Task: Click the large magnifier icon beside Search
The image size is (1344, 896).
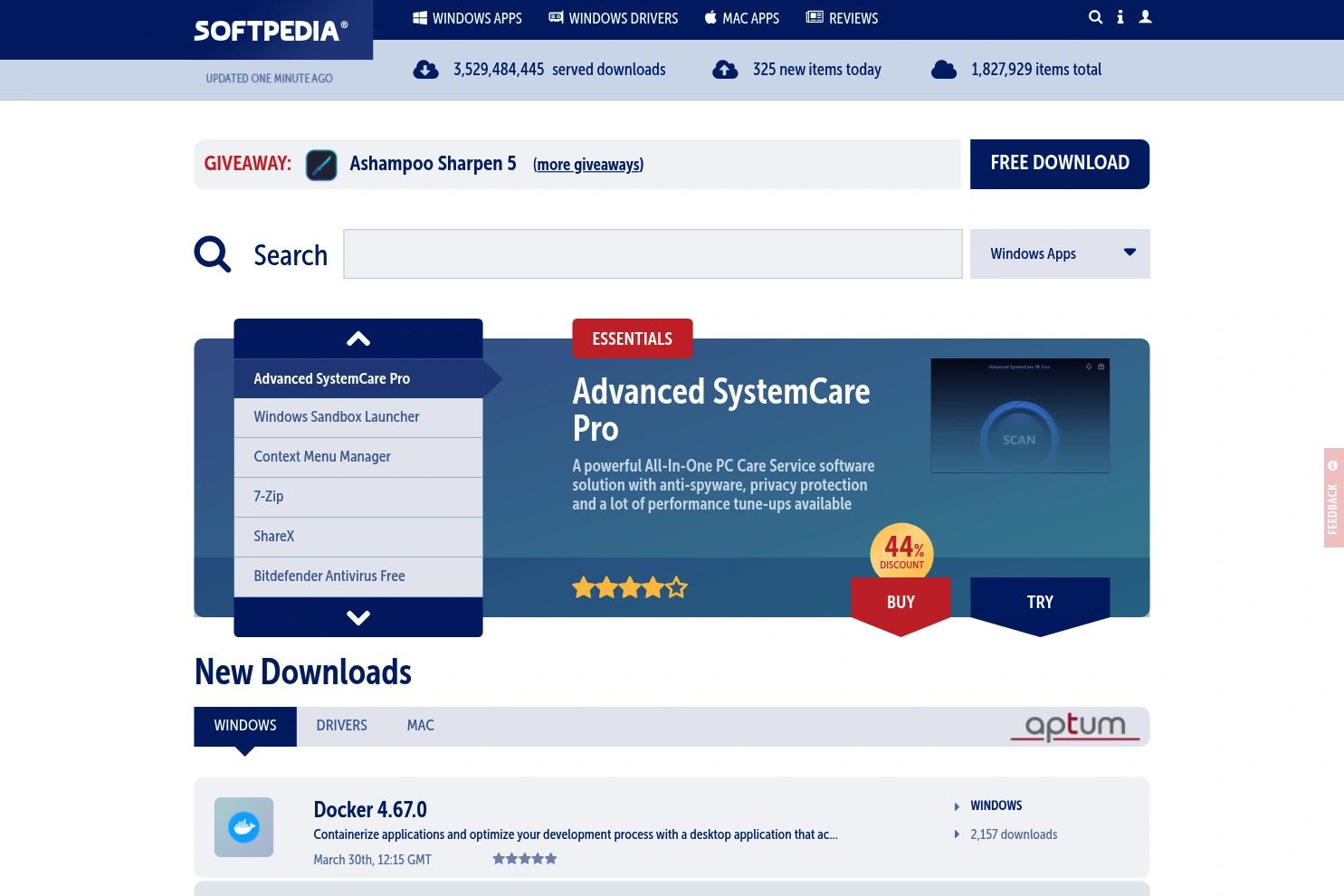Action: coord(213,254)
